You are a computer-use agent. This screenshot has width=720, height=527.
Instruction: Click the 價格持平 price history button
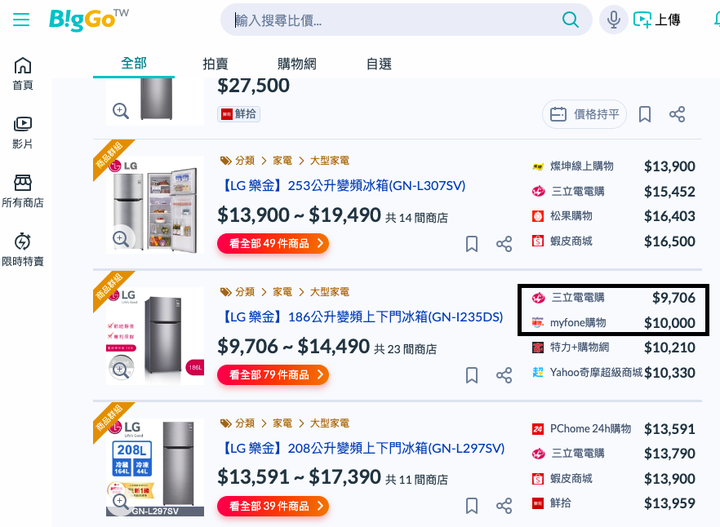[x=585, y=114]
